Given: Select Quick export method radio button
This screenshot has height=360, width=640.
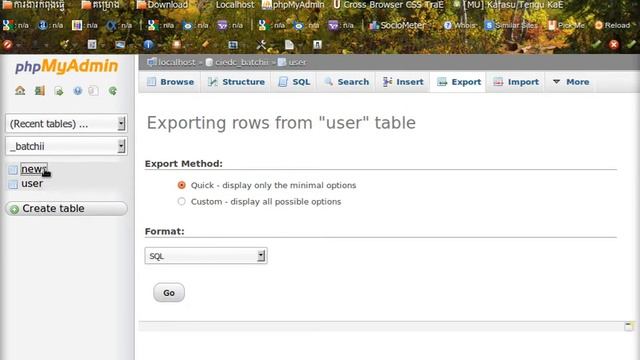Looking at the screenshot, I should [x=182, y=185].
